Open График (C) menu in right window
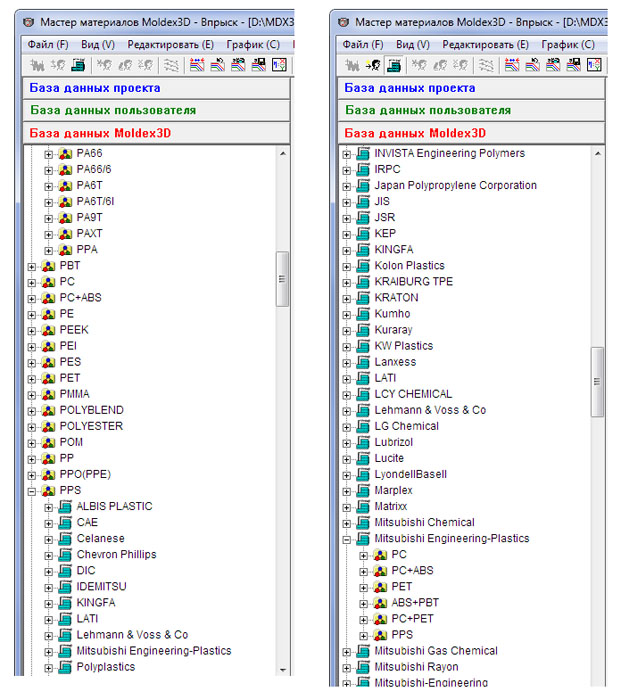The image size is (621, 700). coord(568,45)
